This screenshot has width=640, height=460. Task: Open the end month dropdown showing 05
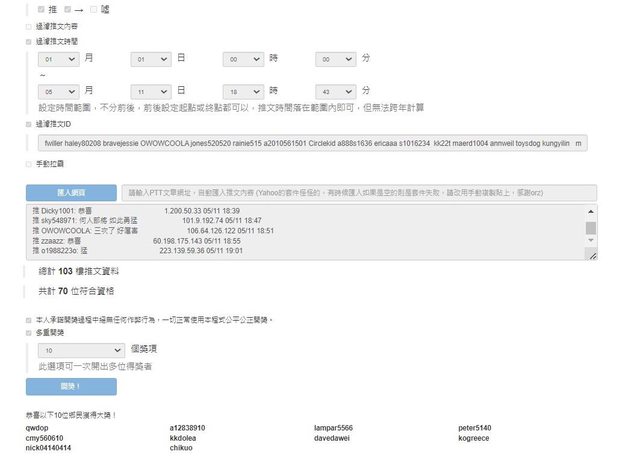(56, 90)
